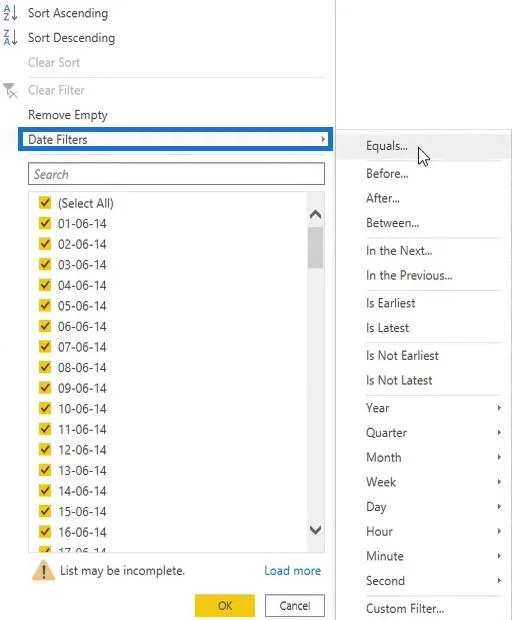
Task: Toggle the (Select All) checkbox
Action: 45,203
